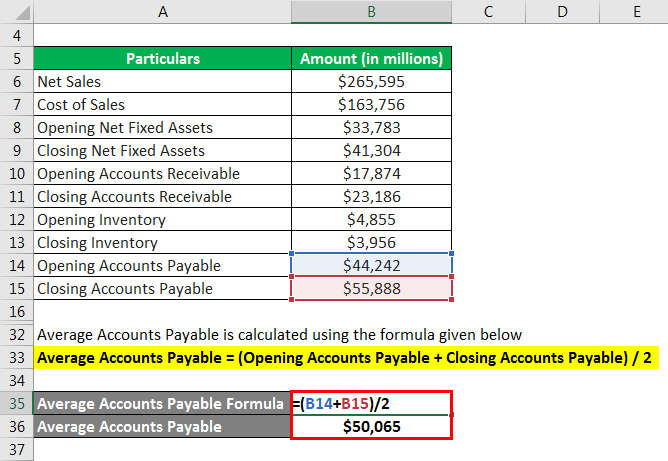Viewport: 668px width, 461px height.
Task: Select the Net Sales label cell
Action: click(x=162, y=81)
